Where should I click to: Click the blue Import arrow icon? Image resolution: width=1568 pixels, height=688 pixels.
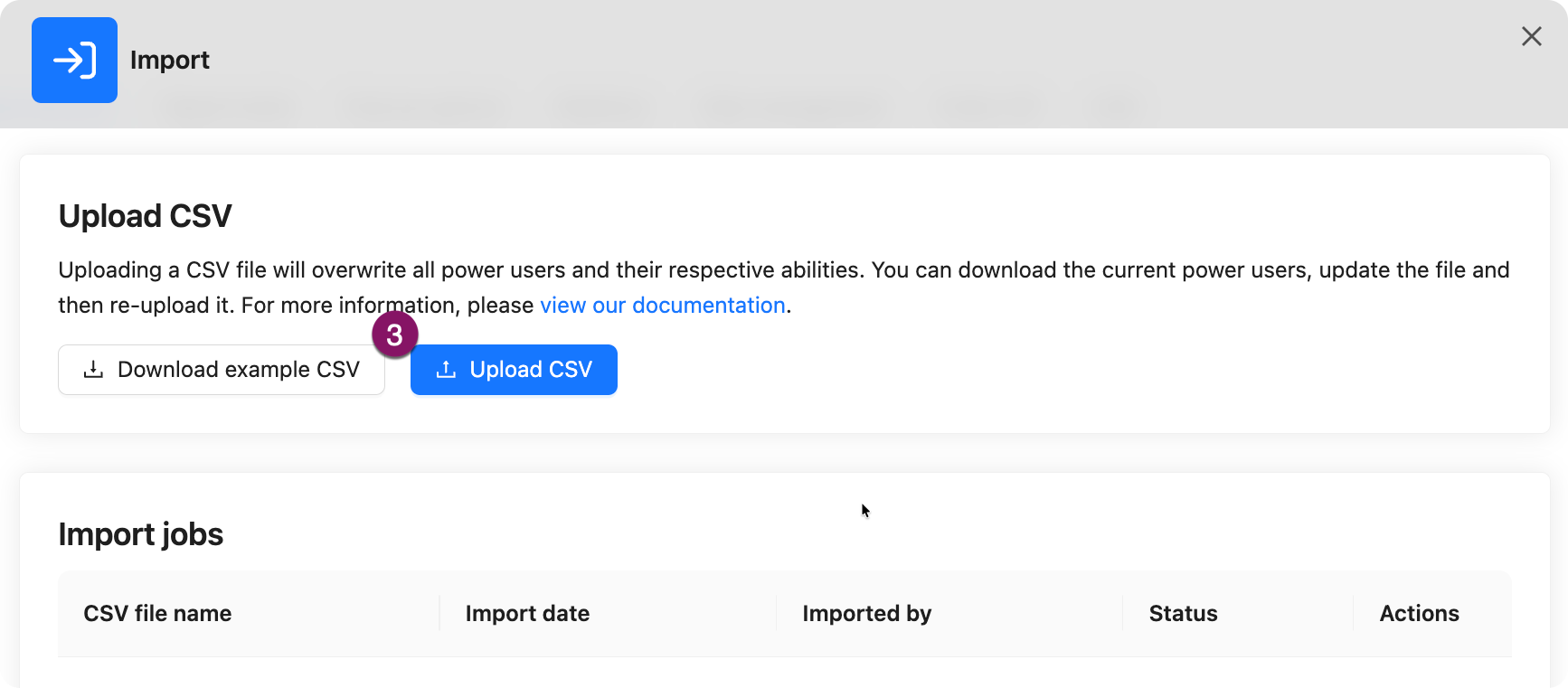coord(74,60)
